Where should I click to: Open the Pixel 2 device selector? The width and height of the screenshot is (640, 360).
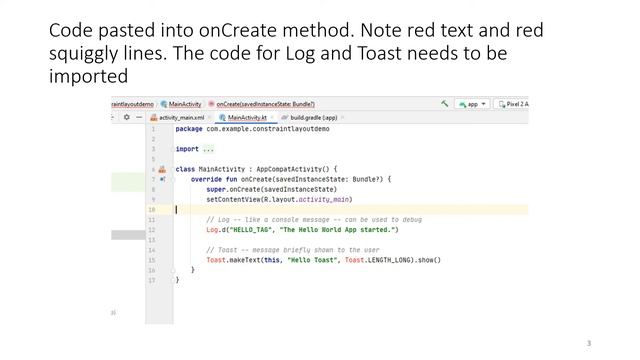point(513,104)
